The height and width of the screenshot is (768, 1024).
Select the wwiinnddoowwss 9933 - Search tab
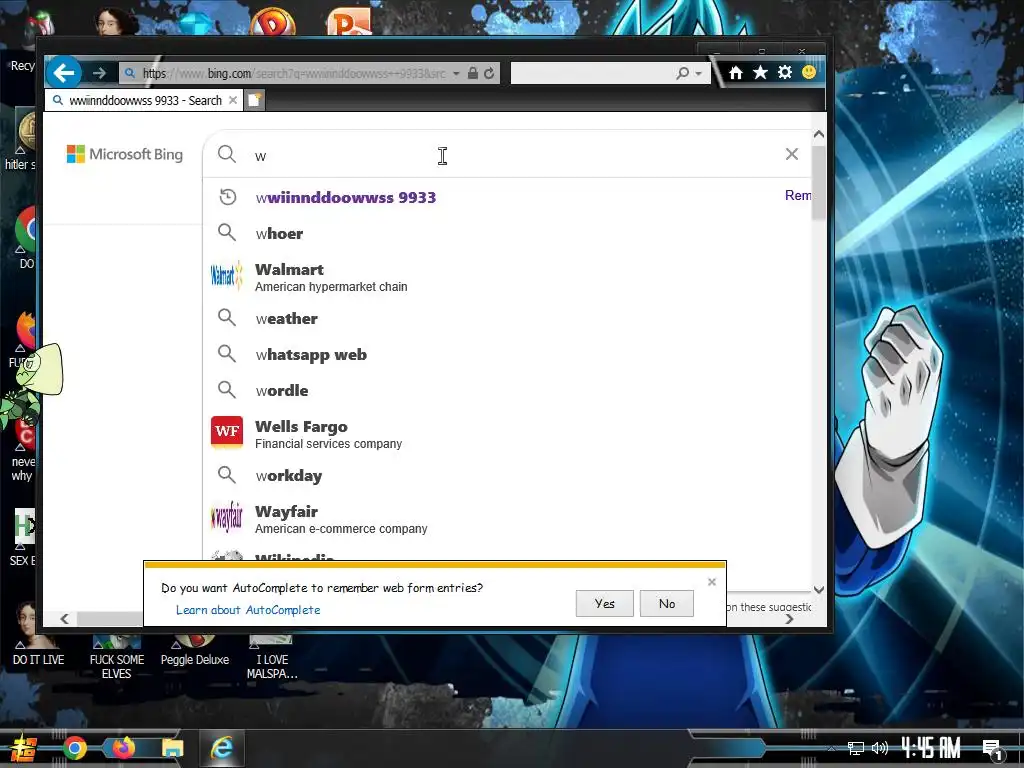click(x=145, y=101)
